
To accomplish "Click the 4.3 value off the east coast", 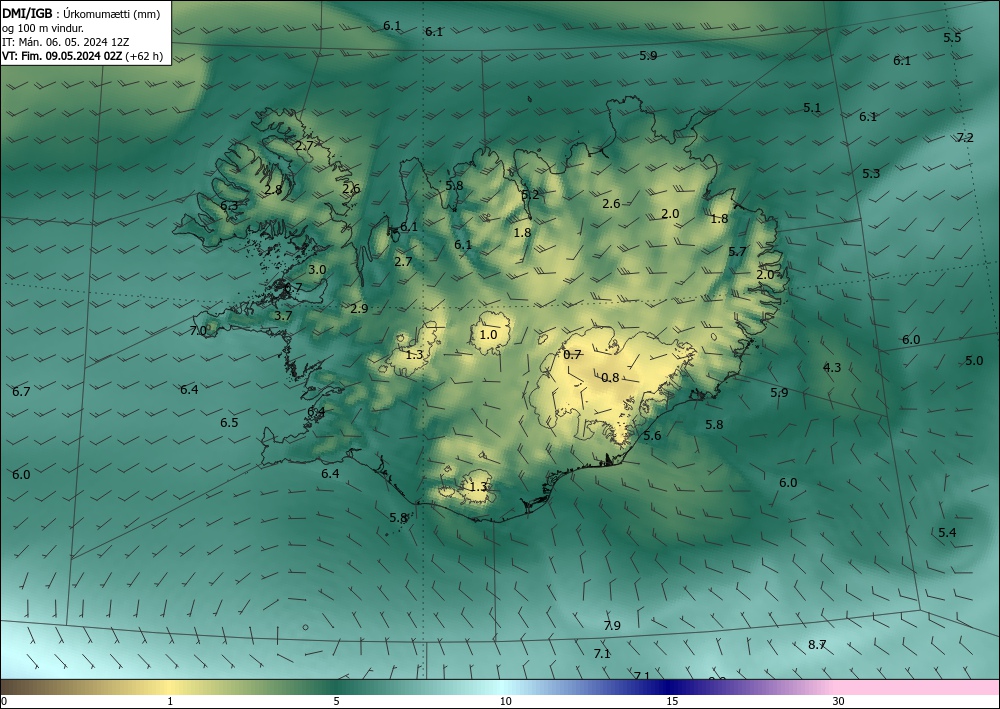I will pos(832,367).
